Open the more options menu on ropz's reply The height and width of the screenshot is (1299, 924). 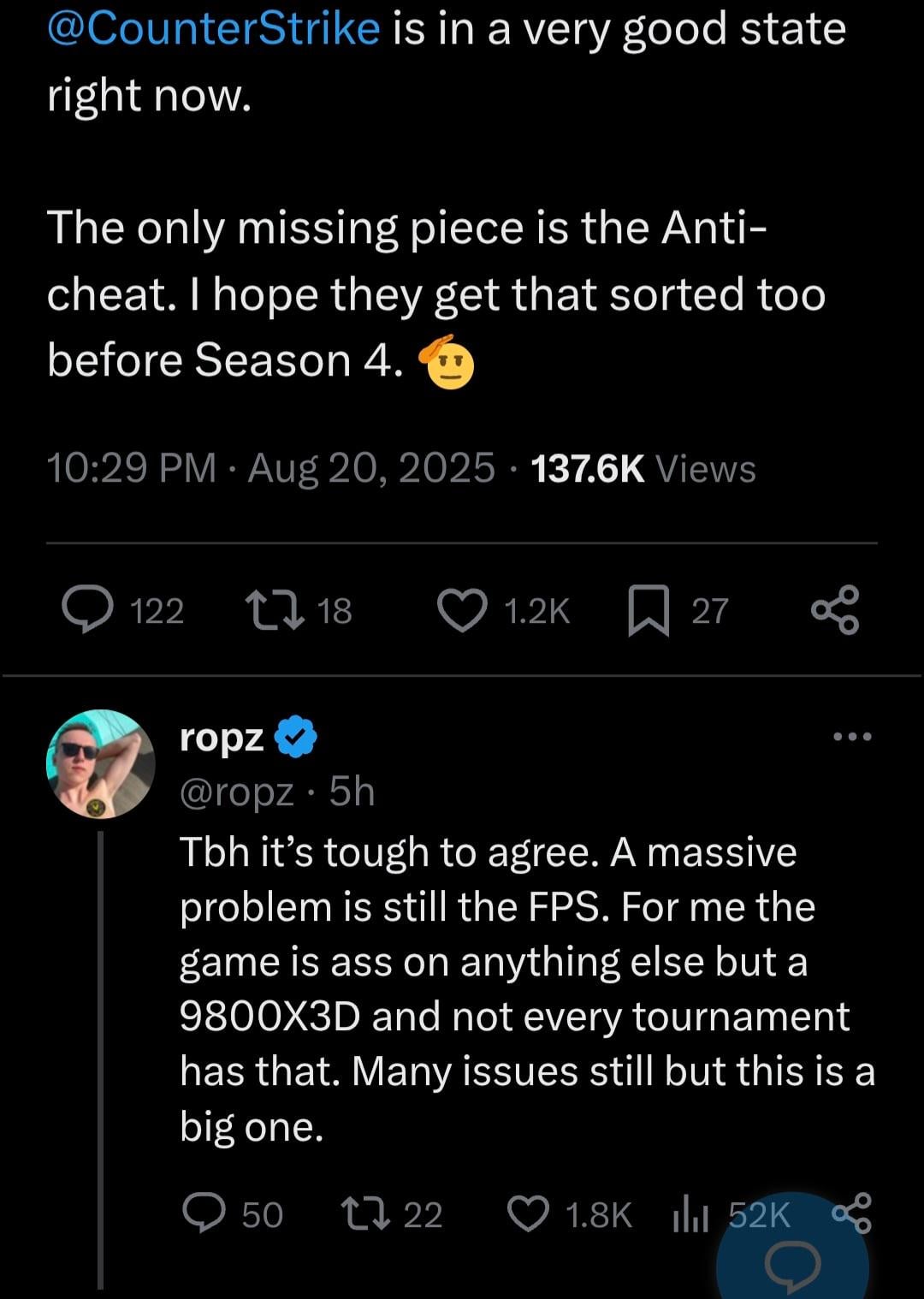pos(852,736)
